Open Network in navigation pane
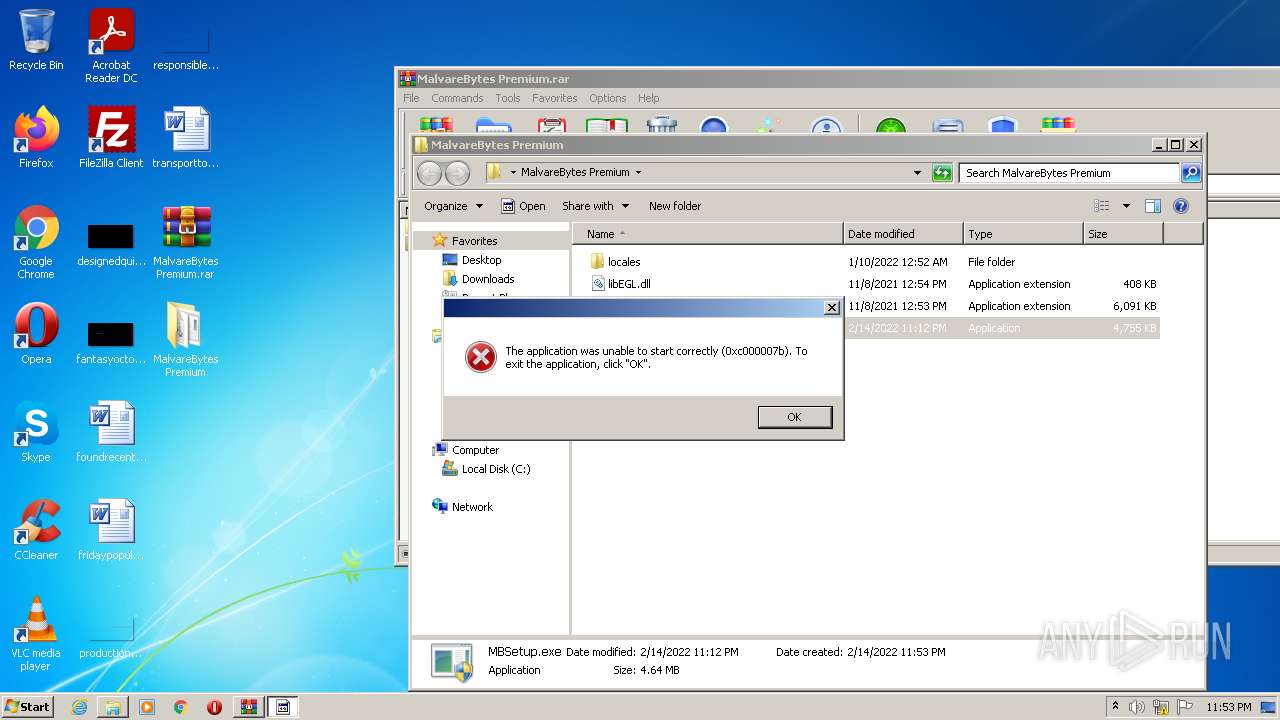1280x720 pixels. click(472, 507)
